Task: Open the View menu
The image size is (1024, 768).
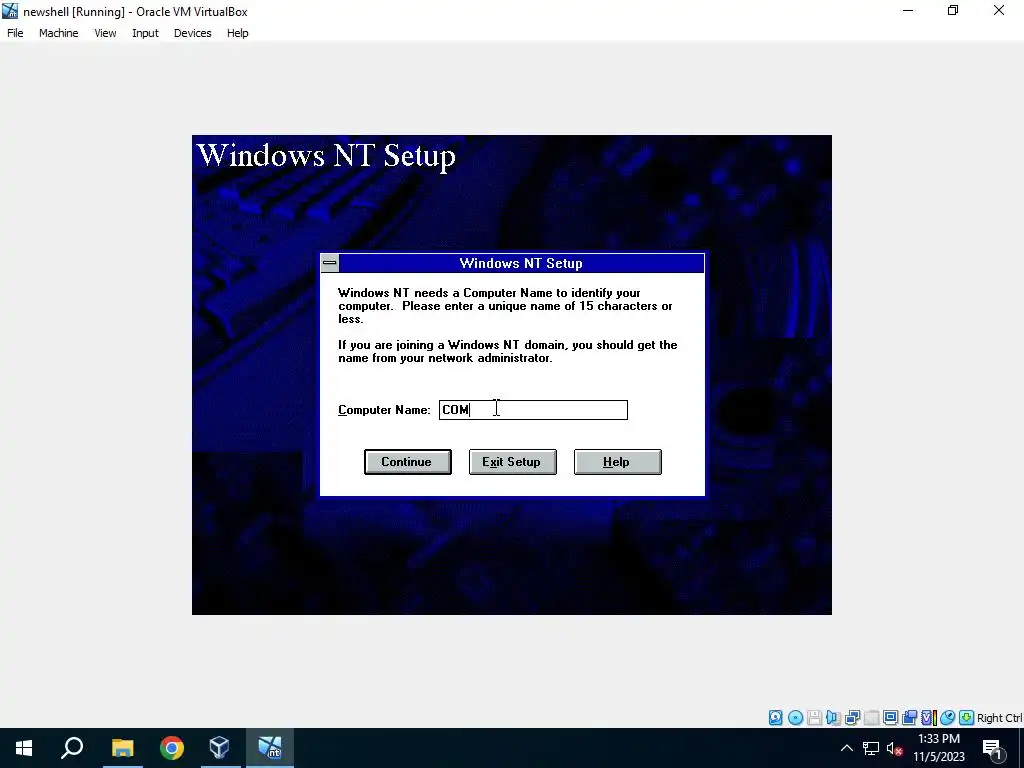Action: pos(105,33)
